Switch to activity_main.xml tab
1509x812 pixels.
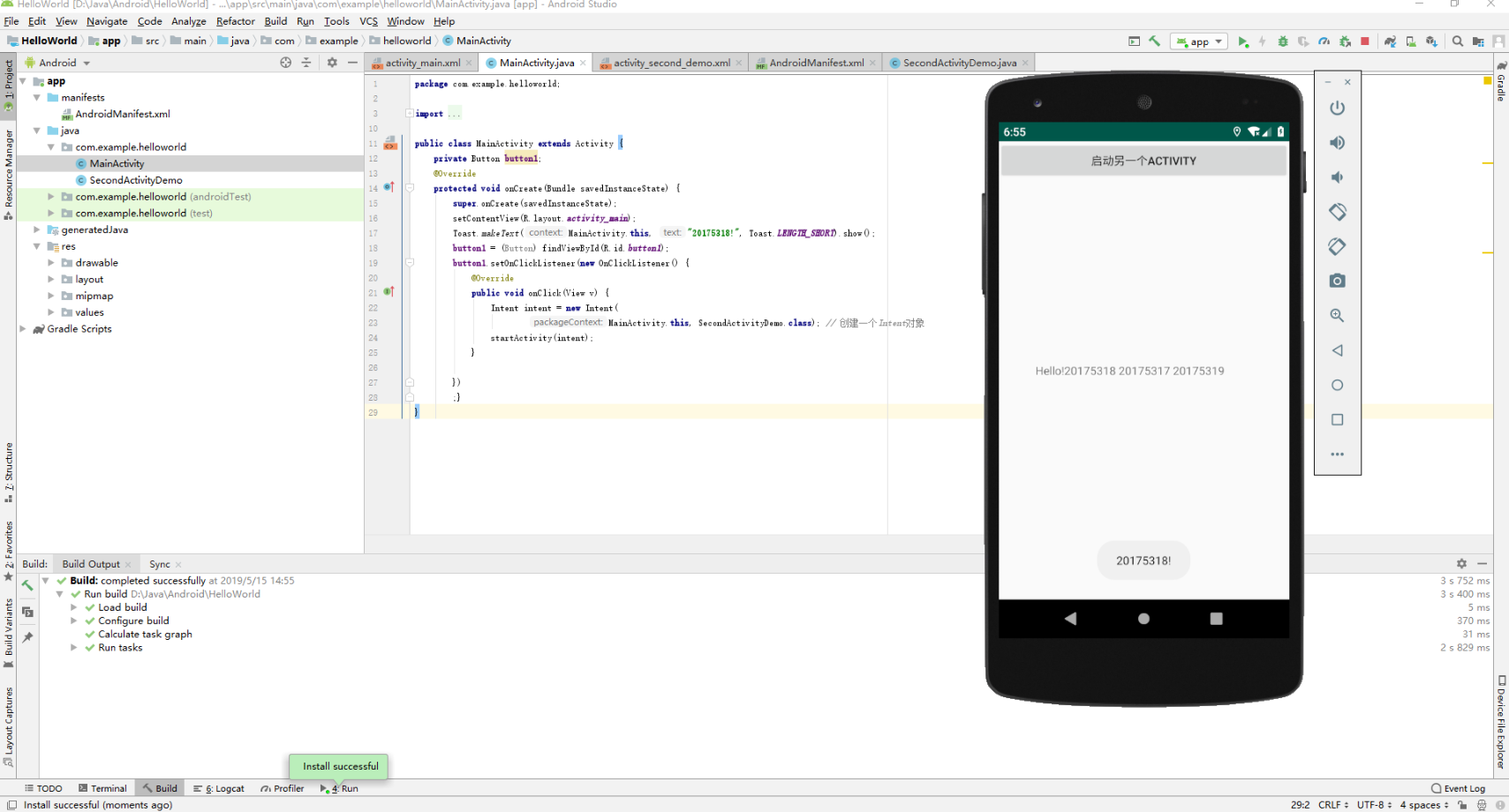coord(422,63)
